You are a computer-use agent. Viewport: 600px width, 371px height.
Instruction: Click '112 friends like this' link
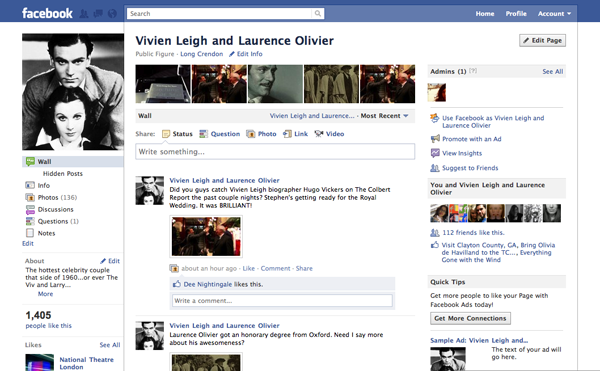click(473, 233)
